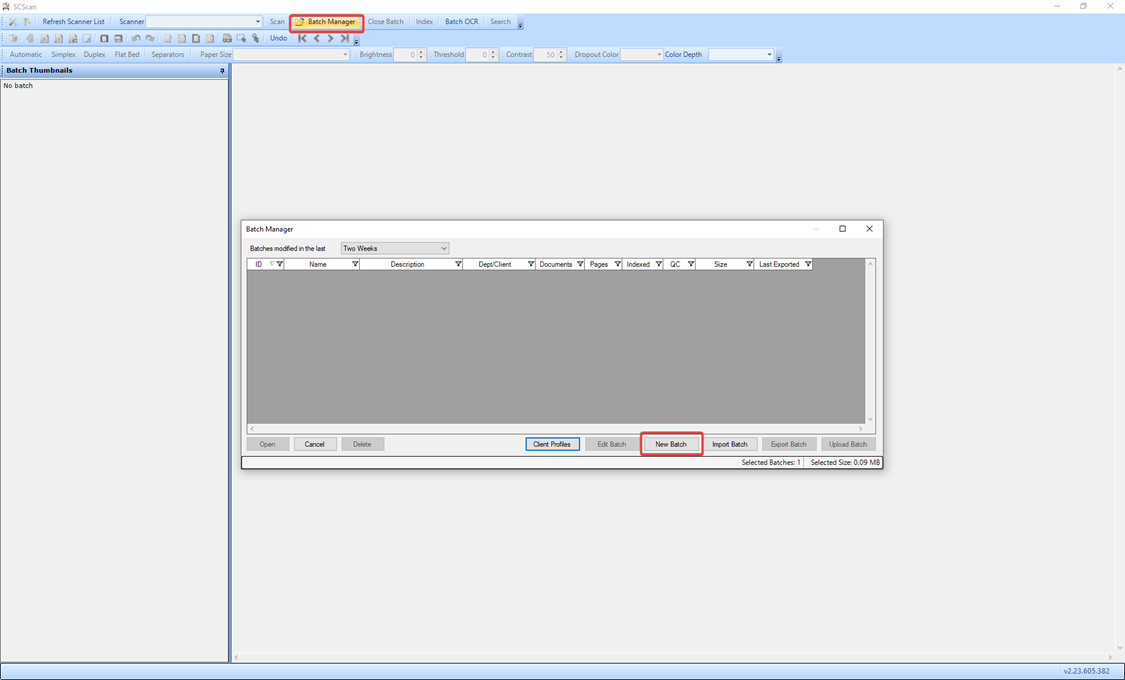
Task: Go to first page navigation arrow
Action: [303, 39]
